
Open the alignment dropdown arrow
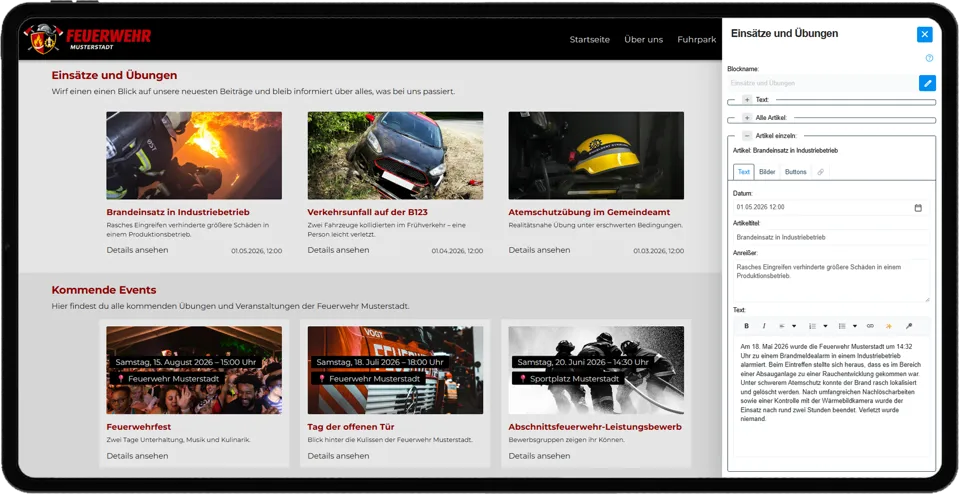[794, 326]
